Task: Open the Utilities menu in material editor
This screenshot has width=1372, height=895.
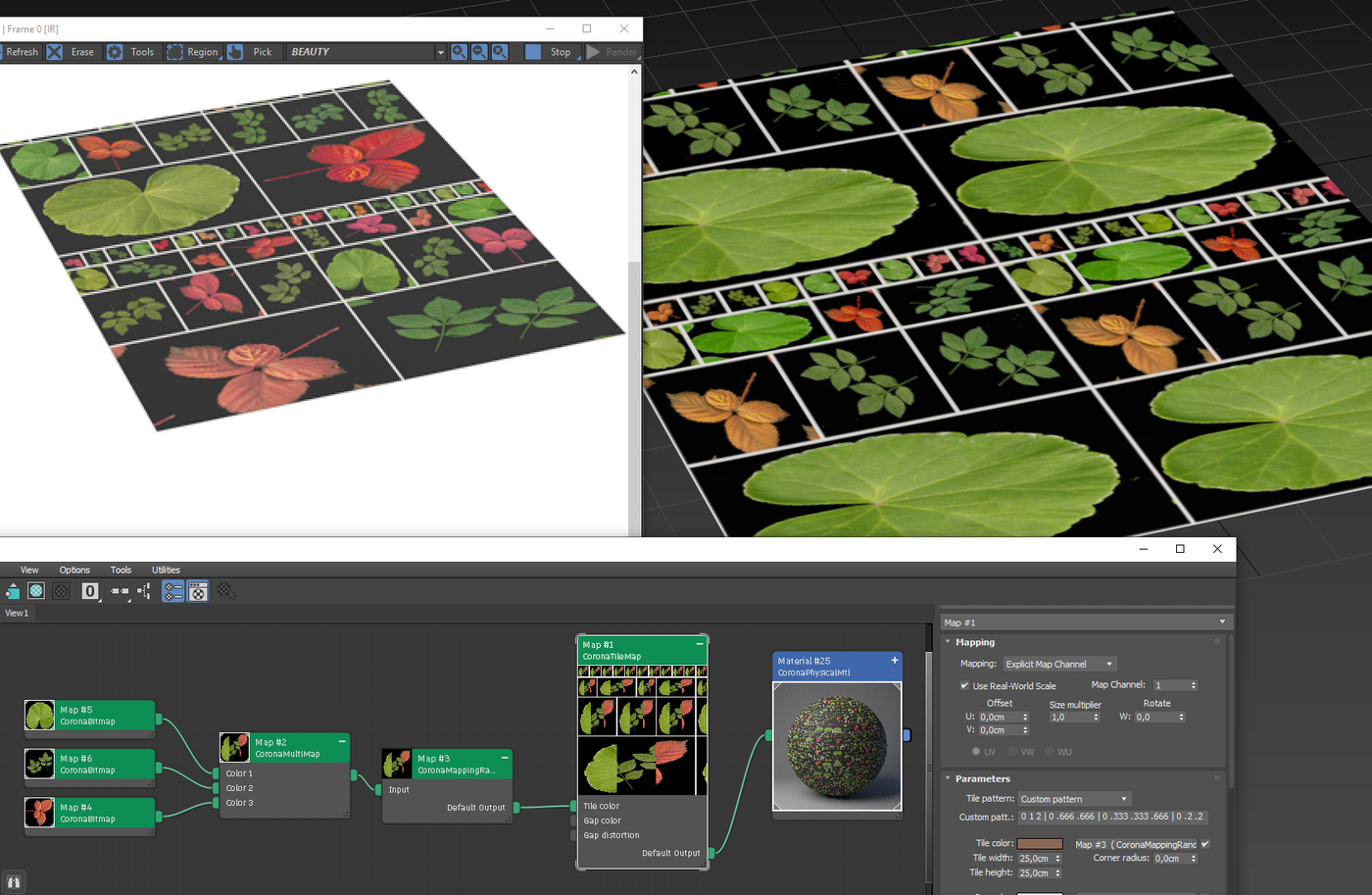Action: [x=166, y=570]
